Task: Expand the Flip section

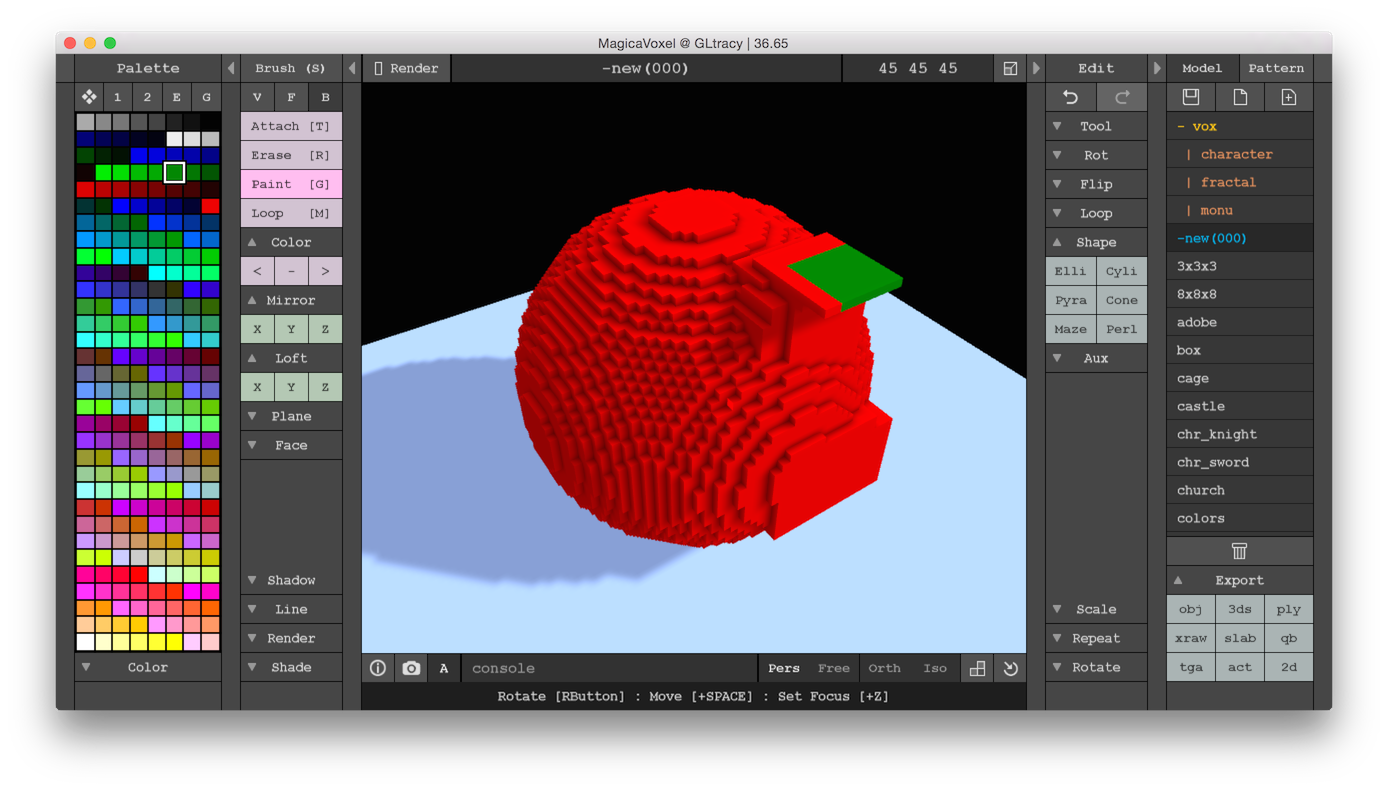Action: (x=1096, y=184)
